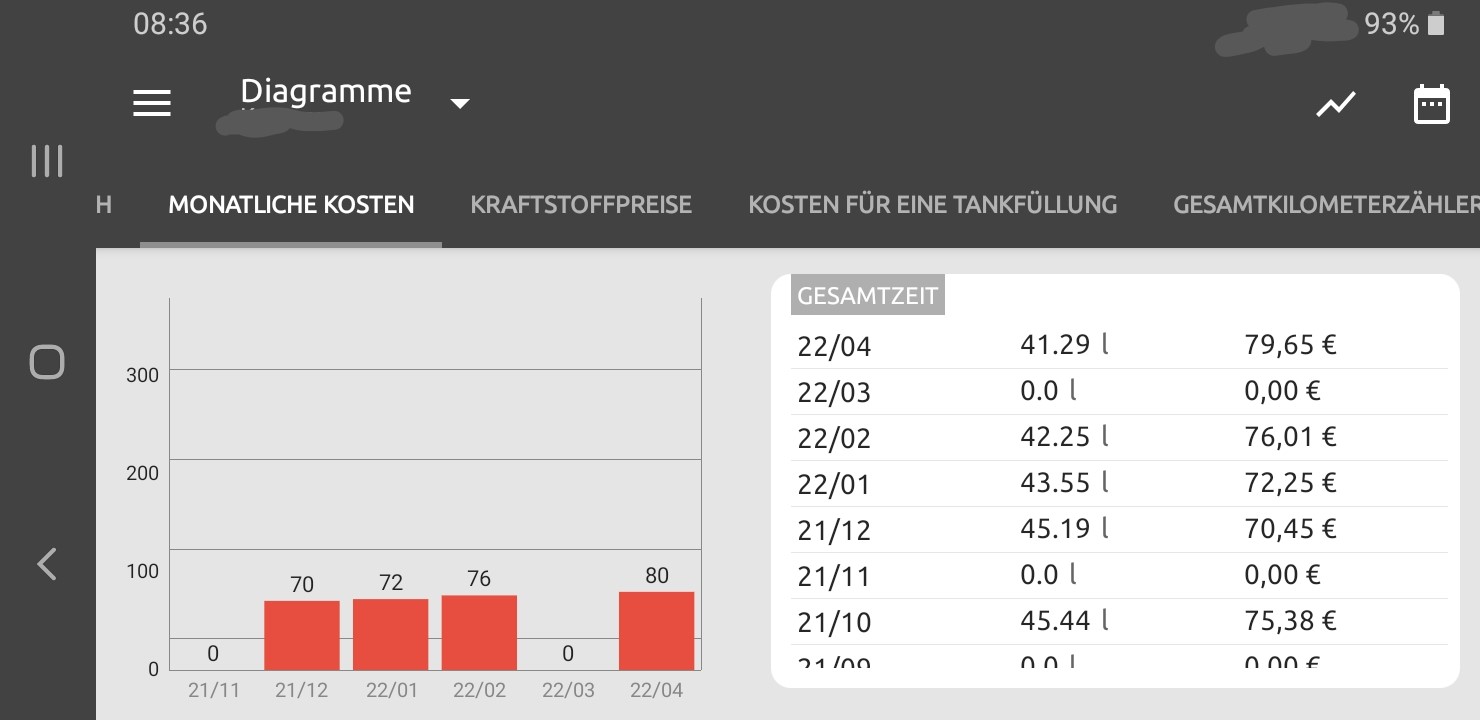Image resolution: width=1480 pixels, height=720 pixels.
Task: Open the hamburger navigation menu
Action: [x=152, y=103]
